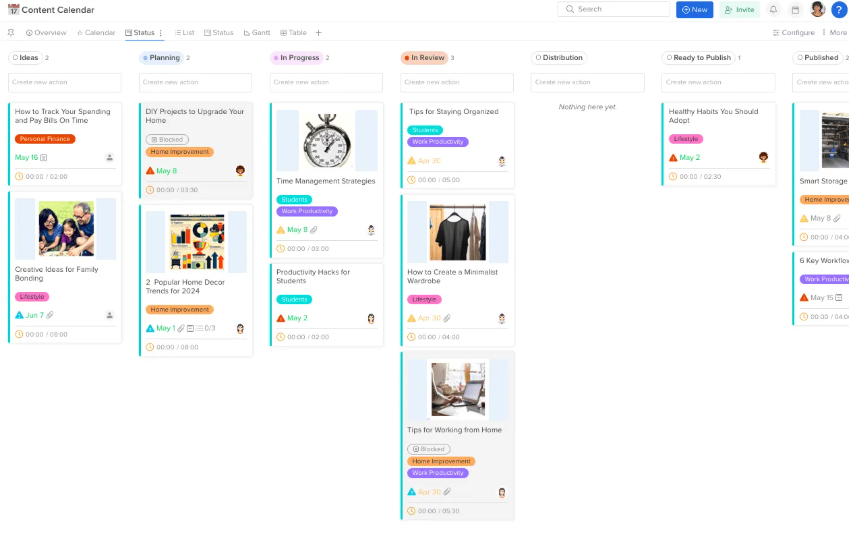
Task: Click the Published column header
Action: 818,58
